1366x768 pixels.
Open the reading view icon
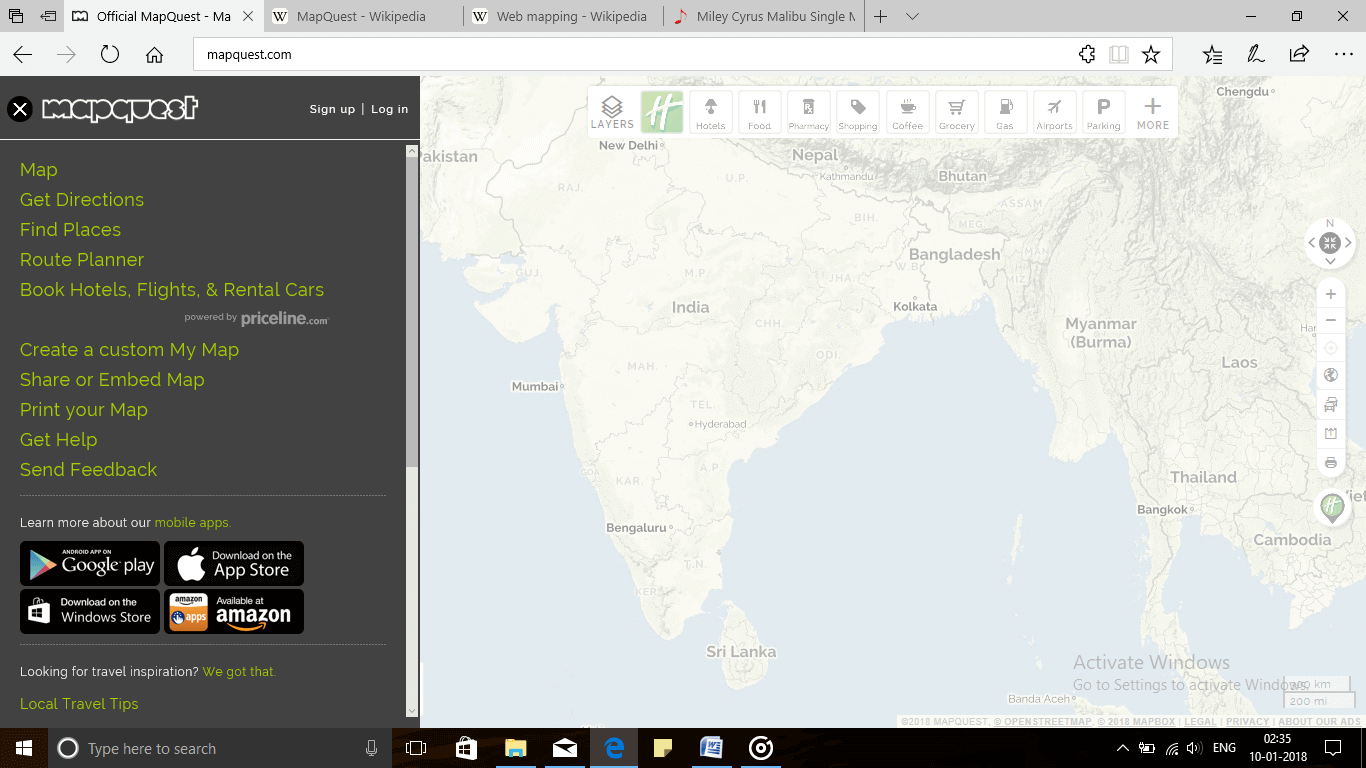point(1118,55)
